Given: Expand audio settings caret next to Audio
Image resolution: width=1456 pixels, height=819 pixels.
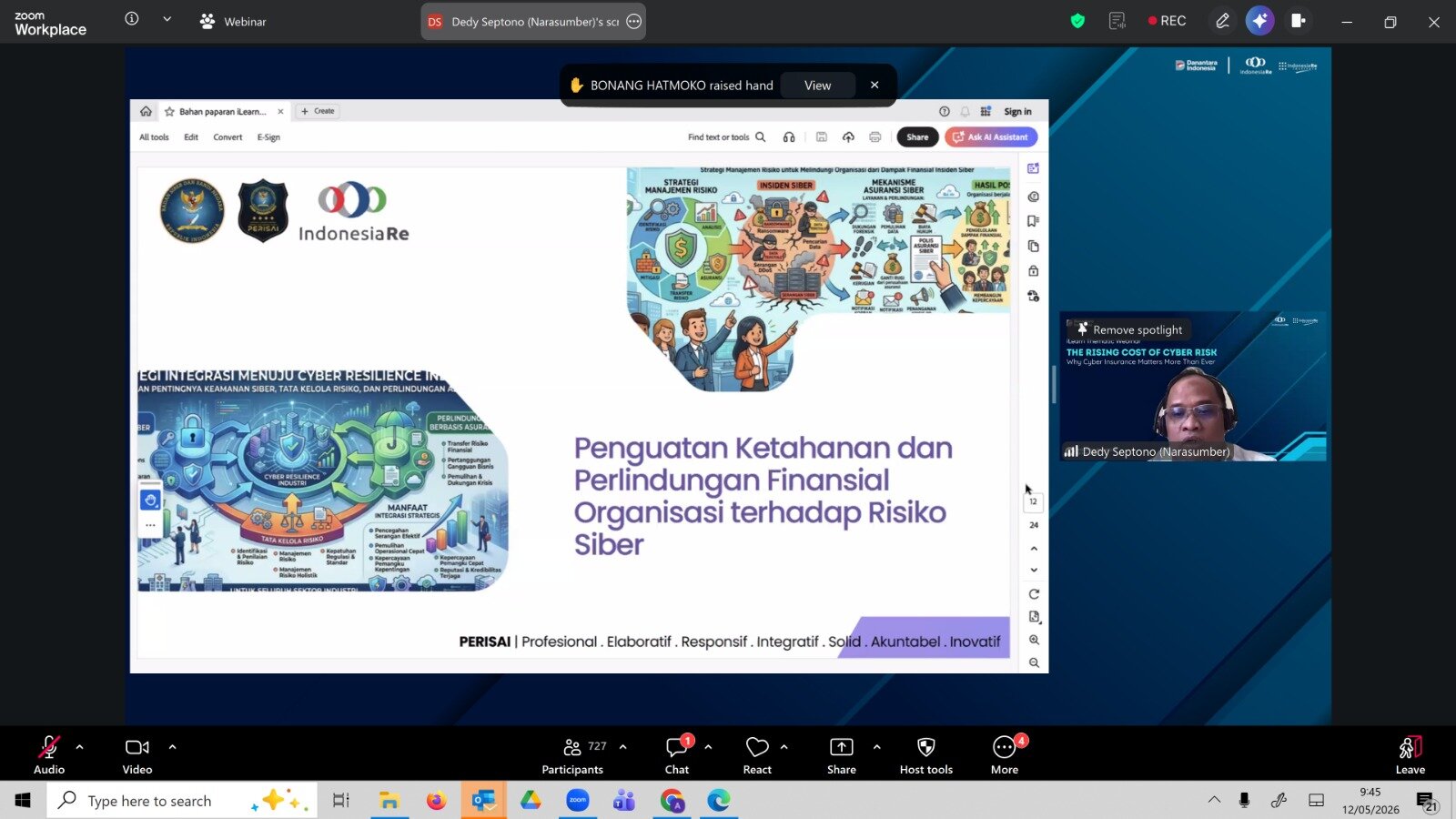Looking at the screenshot, I should pyautogui.click(x=80, y=747).
